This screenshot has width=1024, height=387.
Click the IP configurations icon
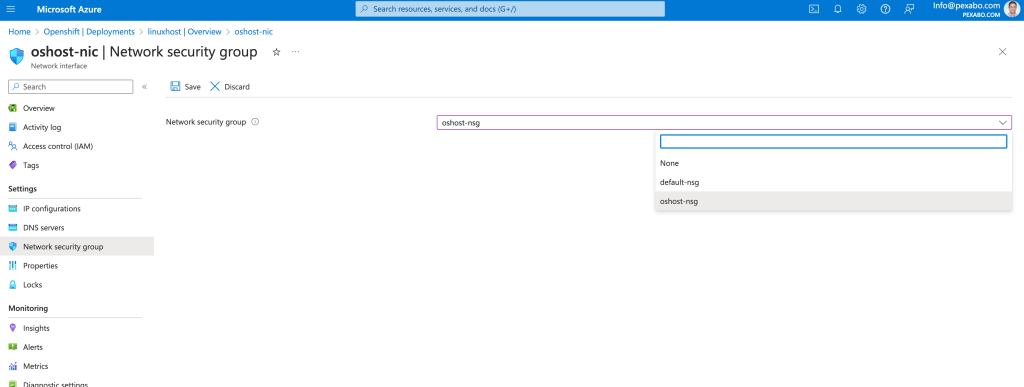point(12,209)
